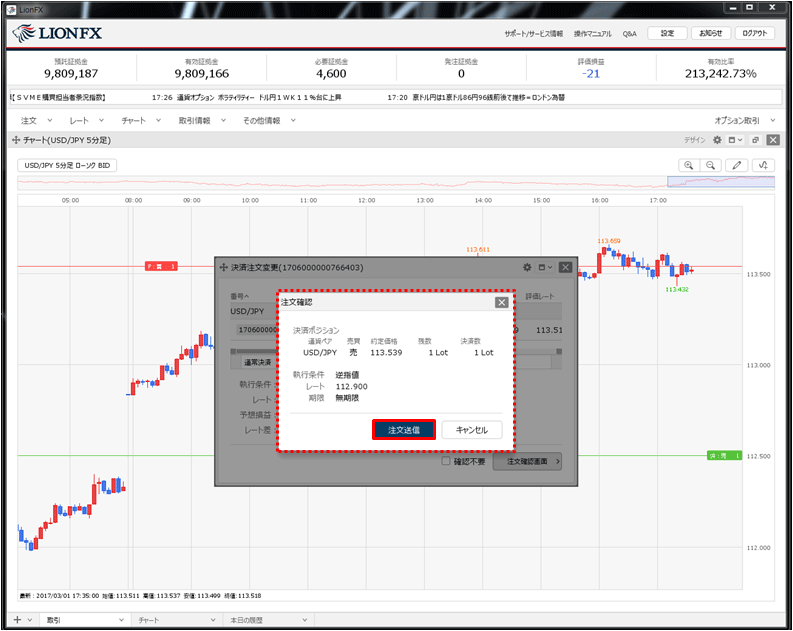Image resolution: width=793 pixels, height=631 pixels.
Task: Open the 操作マニュアル link
Action: (x=592, y=34)
